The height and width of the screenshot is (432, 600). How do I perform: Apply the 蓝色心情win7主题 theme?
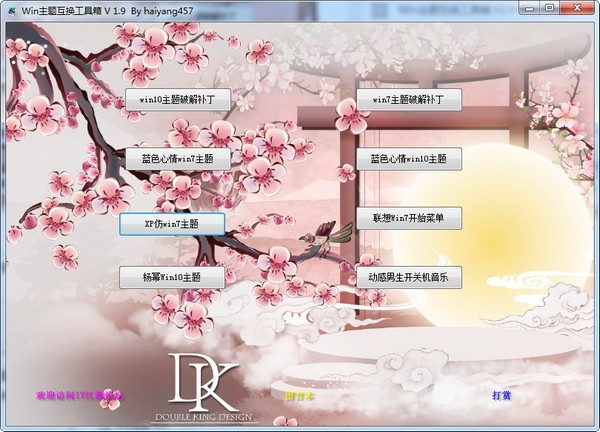[x=178, y=159]
